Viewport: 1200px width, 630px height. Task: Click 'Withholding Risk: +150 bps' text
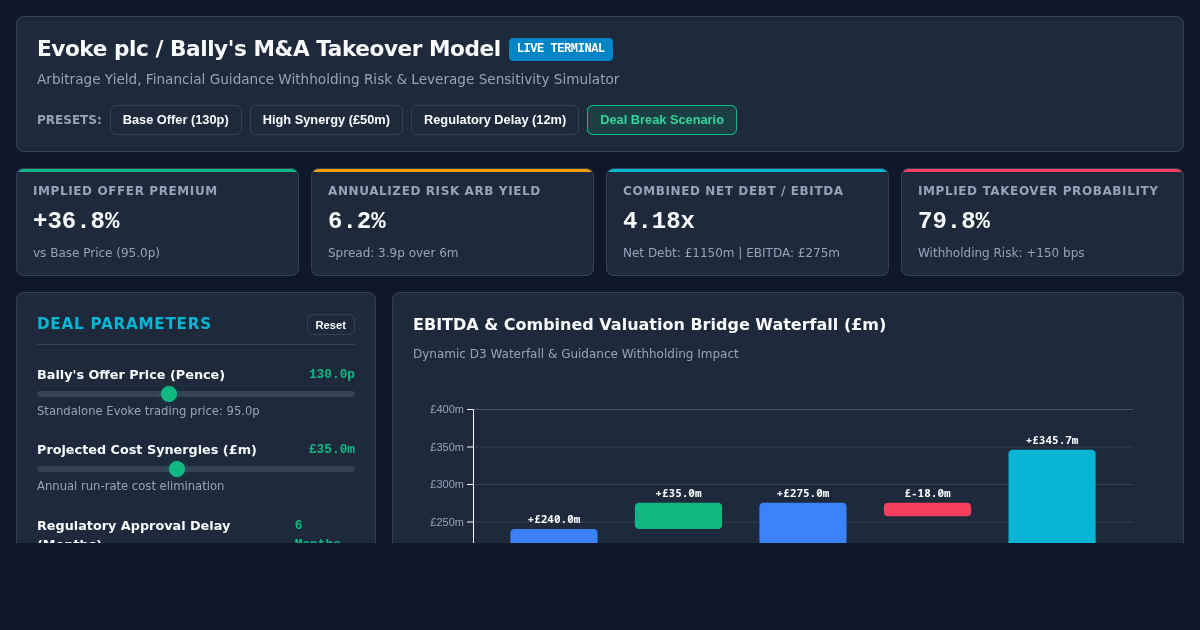tap(1001, 253)
